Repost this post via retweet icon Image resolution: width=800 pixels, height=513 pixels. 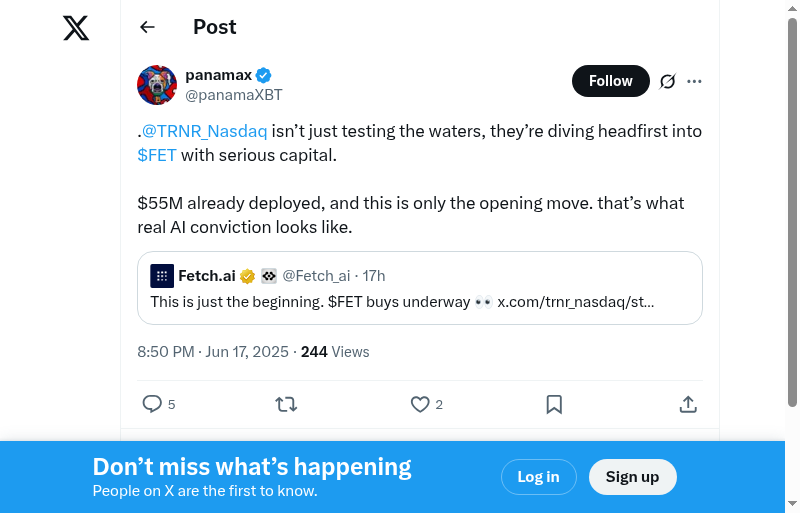coord(286,404)
